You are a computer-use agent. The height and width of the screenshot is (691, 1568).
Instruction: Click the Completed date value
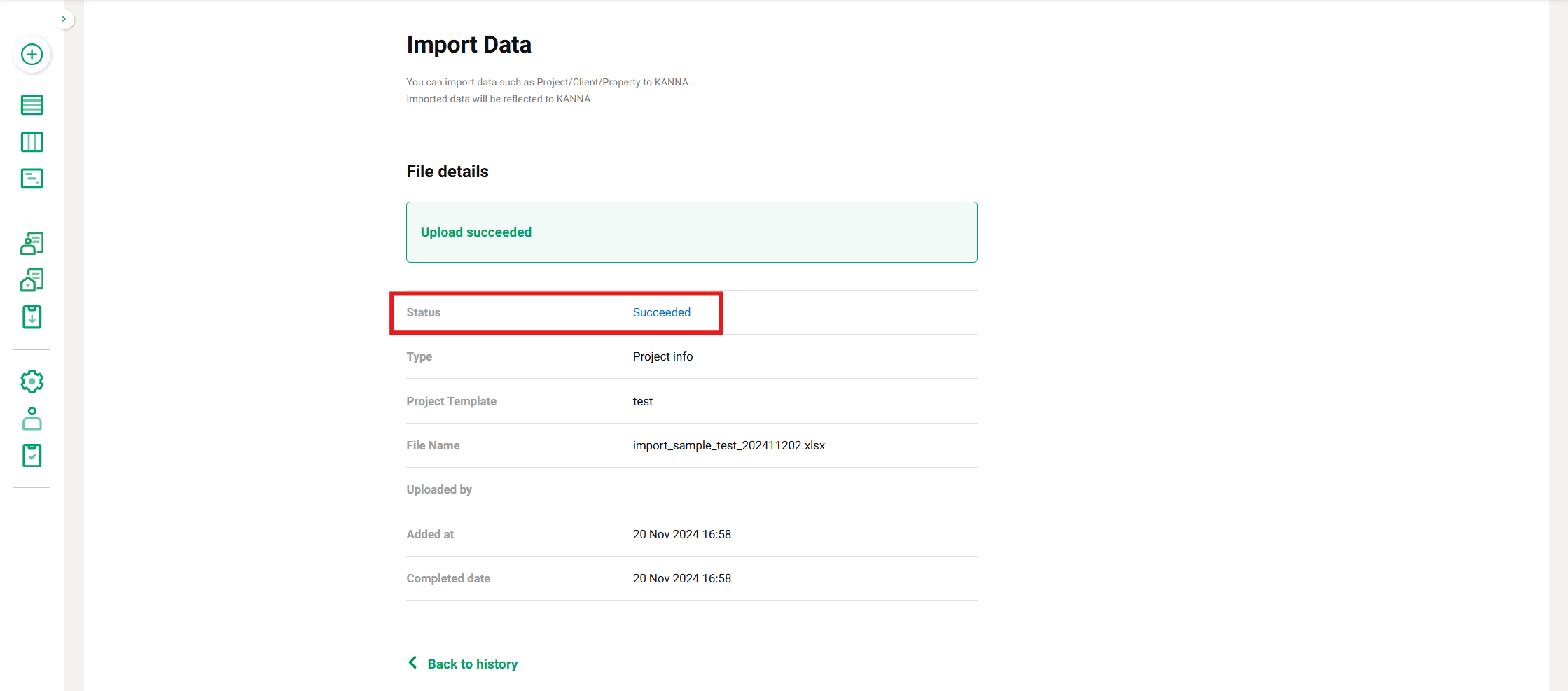point(681,578)
